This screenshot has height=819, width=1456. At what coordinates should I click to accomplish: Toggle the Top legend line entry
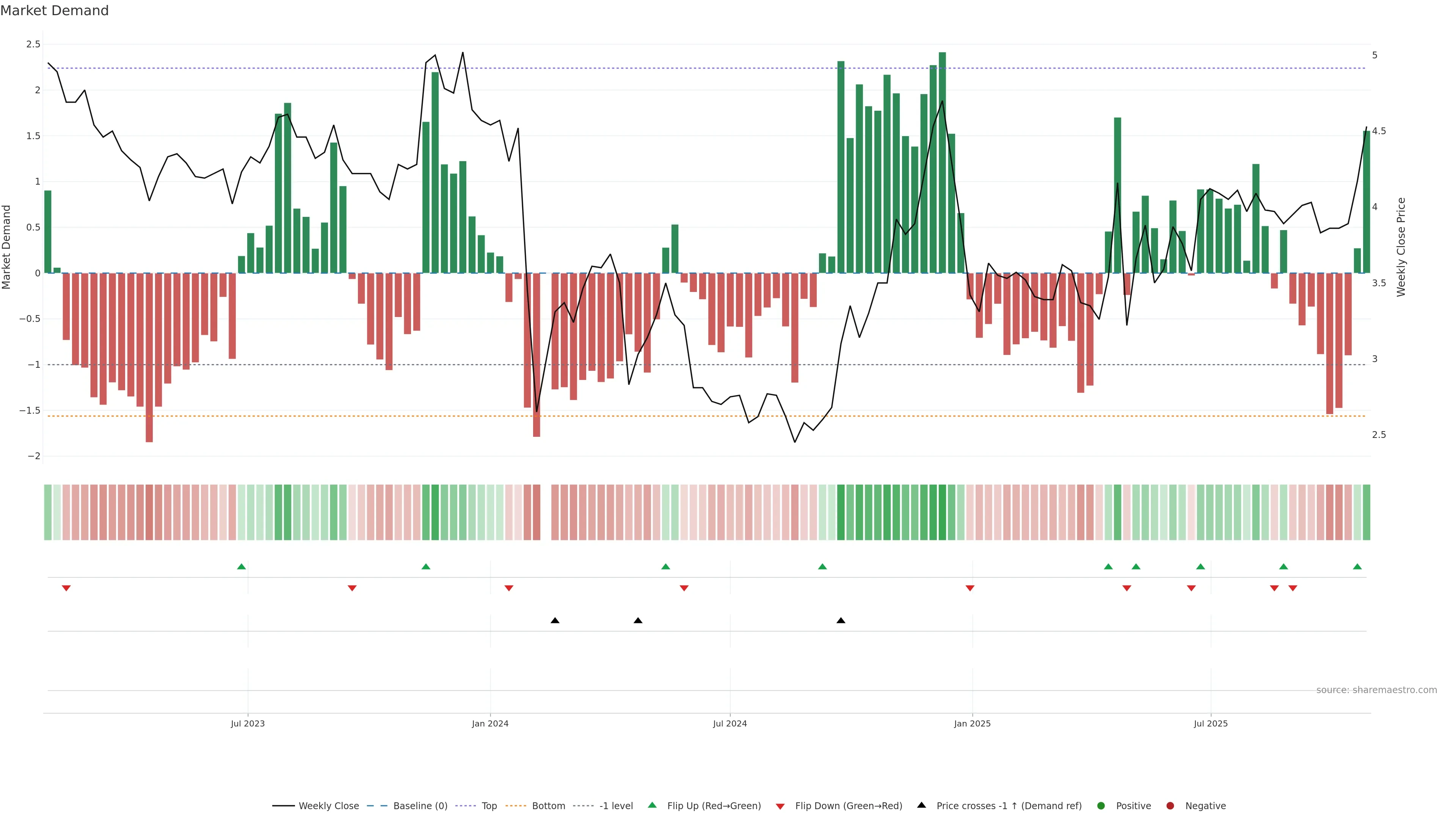coord(489,806)
